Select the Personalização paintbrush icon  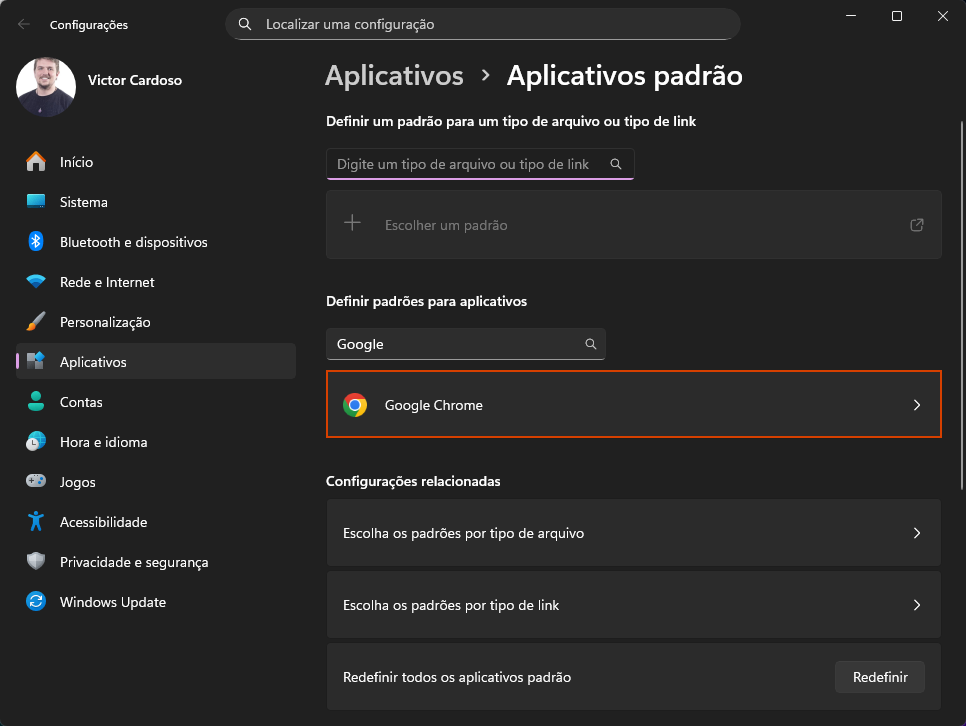coord(36,322)
